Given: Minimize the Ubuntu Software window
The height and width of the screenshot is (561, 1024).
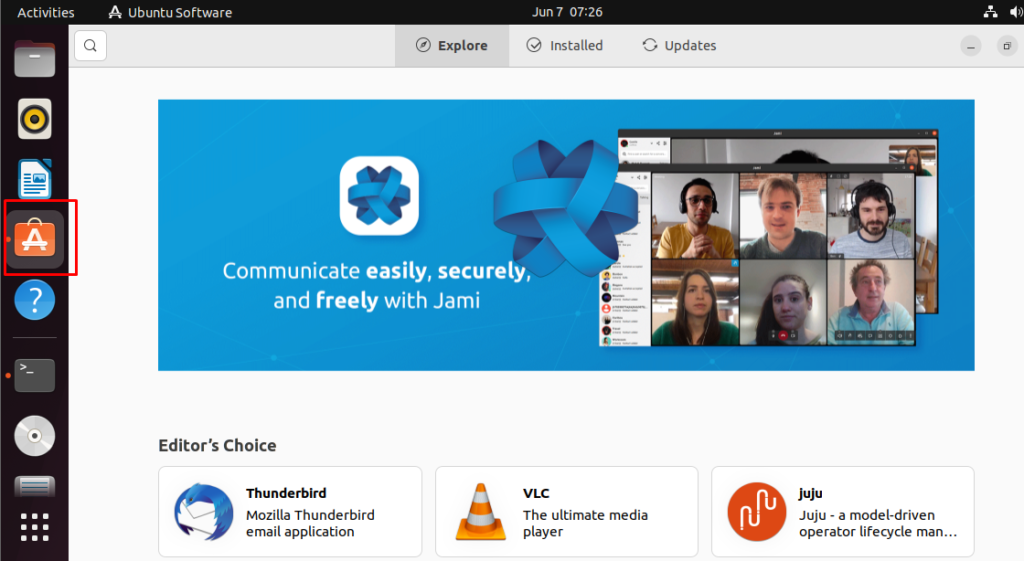Looking at the screenshot, I should coord(970,46).
